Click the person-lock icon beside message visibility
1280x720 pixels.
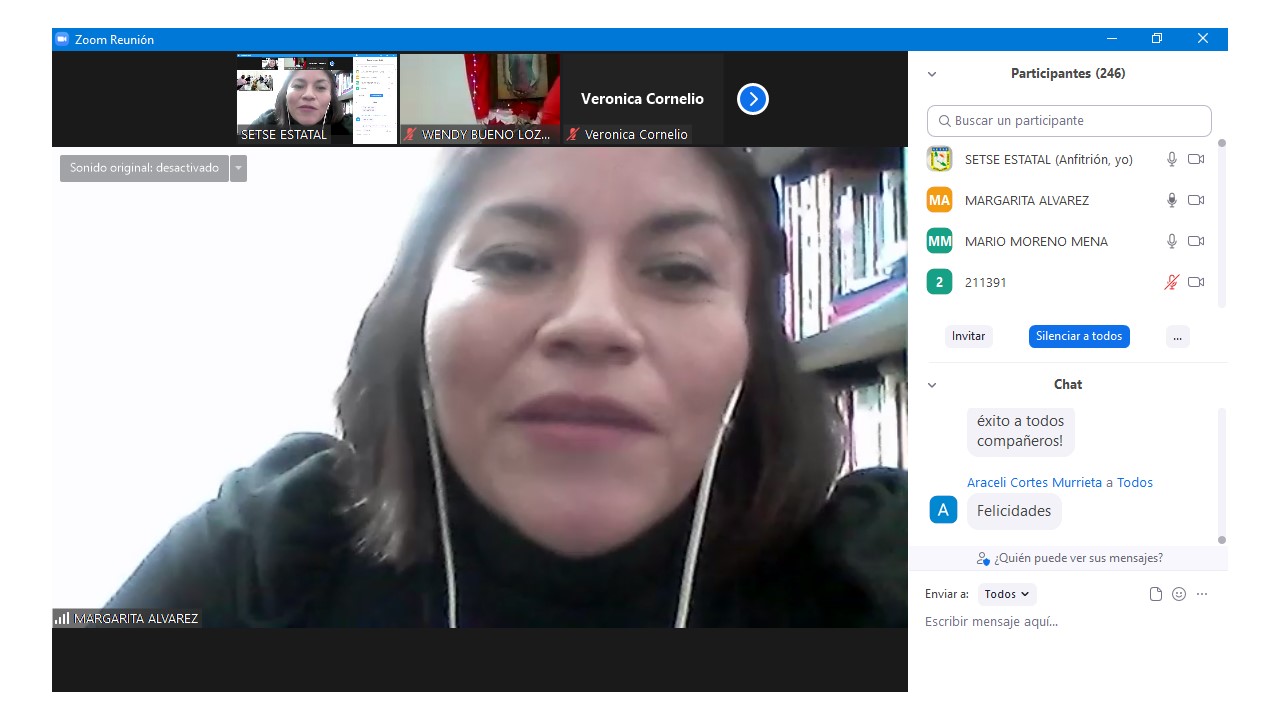(983, 559)
